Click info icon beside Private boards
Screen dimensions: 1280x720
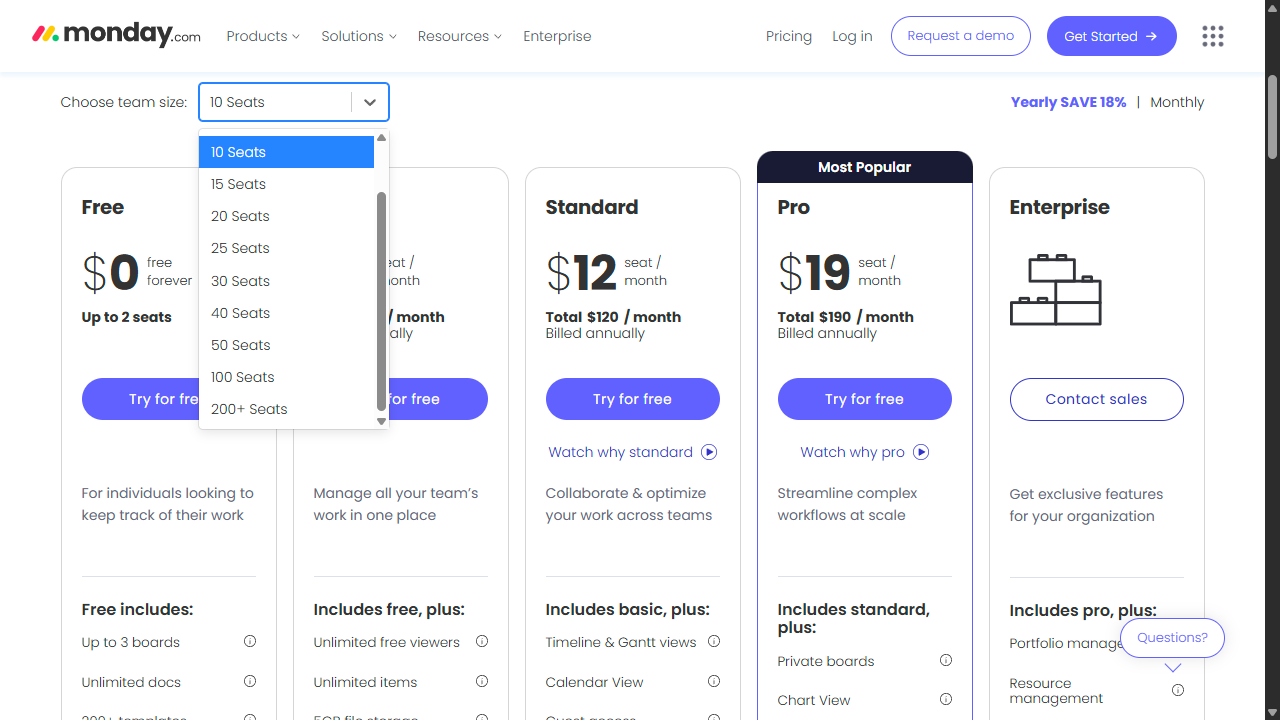click(x=946, y=661)
